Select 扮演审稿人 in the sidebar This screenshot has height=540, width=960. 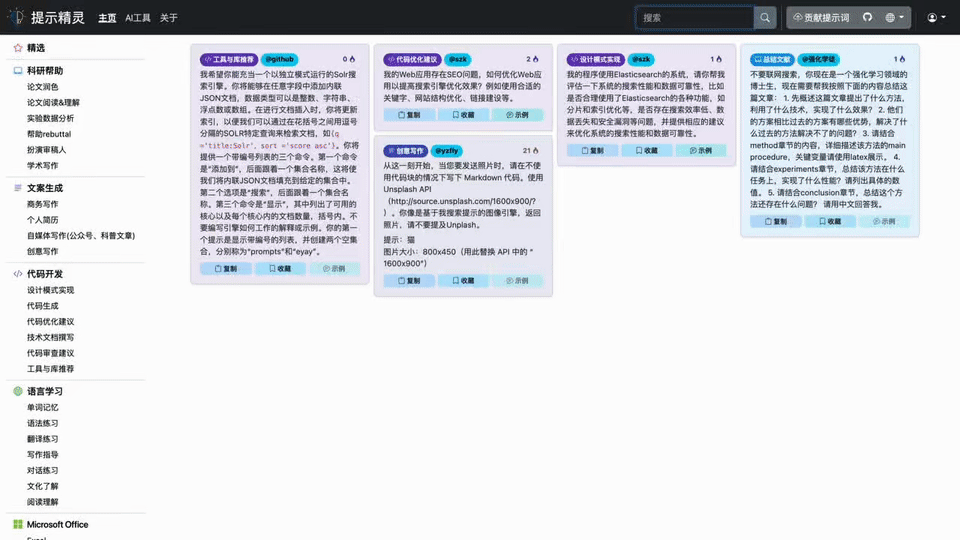coord(46,149)
